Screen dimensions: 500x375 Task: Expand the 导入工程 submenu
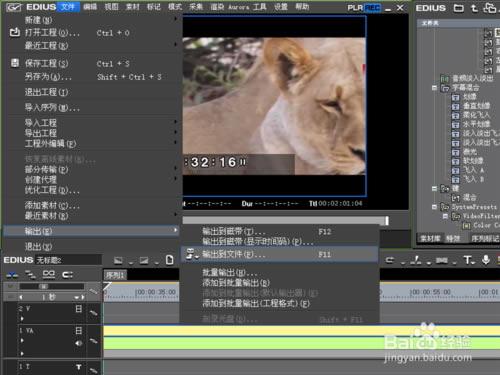175,122
